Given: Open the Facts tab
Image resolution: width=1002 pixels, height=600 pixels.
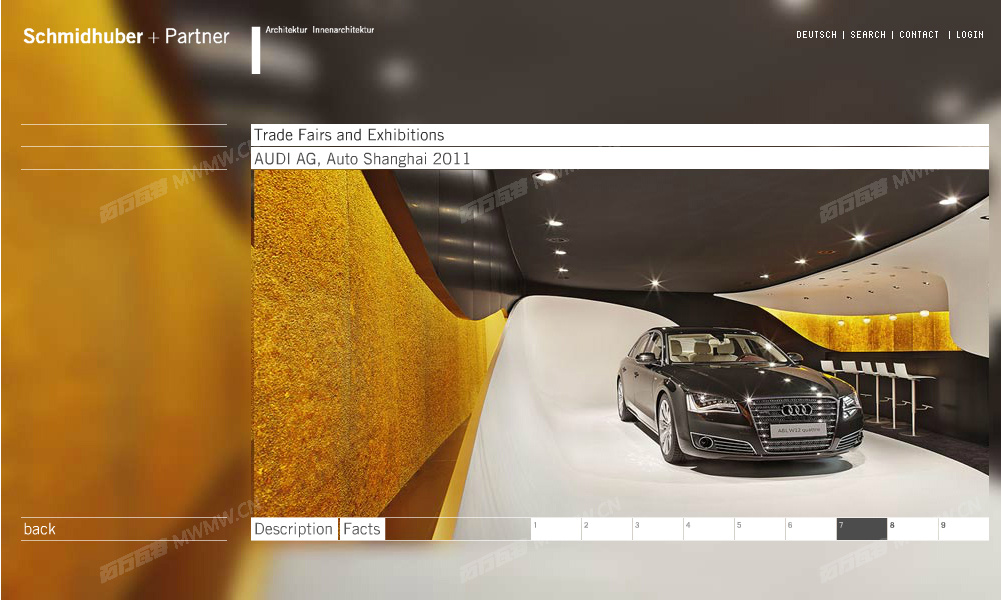Looking at the screenshot, I should (362, 529).
